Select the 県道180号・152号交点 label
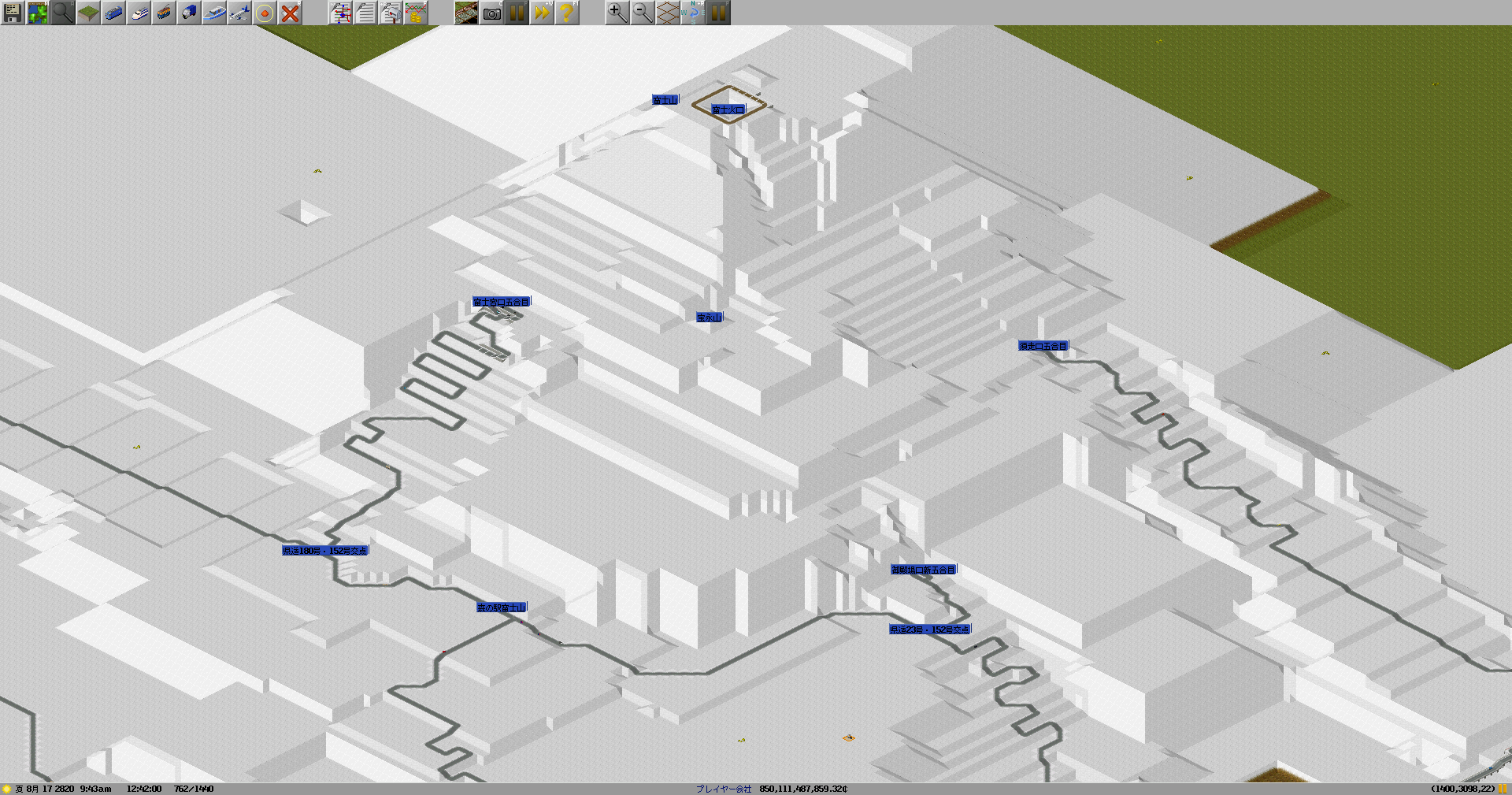 point(325,551)
